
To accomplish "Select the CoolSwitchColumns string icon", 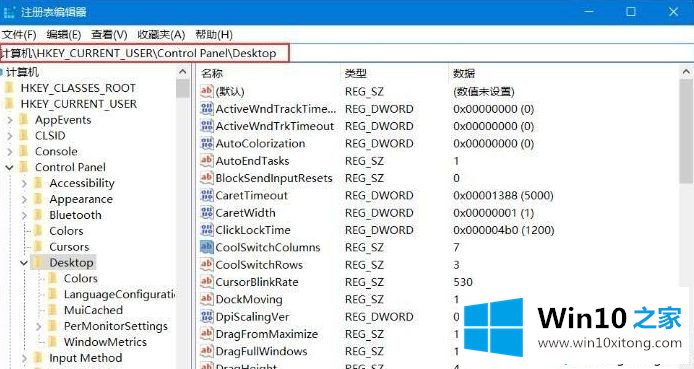I will click(206, 247).
